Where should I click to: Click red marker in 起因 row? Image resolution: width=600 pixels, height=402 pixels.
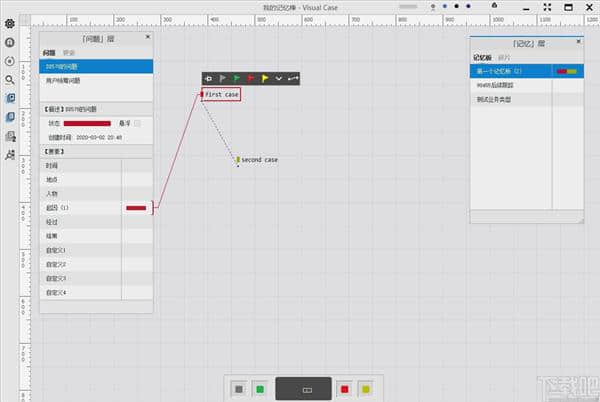click(136, 208)
